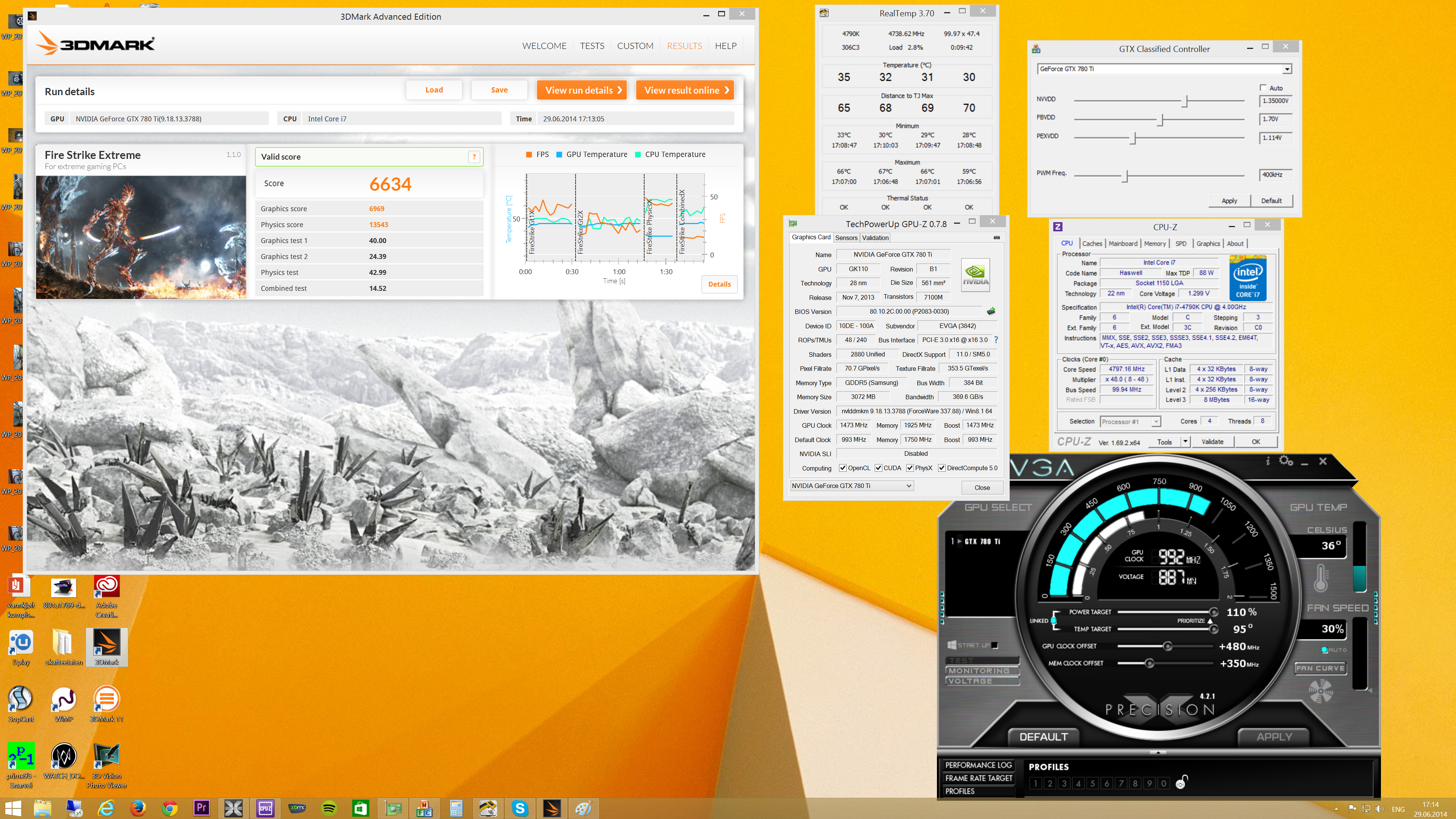Viewport: 1456px width, 819px height.
Task: Switch to CPU-Z in the taskbar
Action: (x=265, y=808)
